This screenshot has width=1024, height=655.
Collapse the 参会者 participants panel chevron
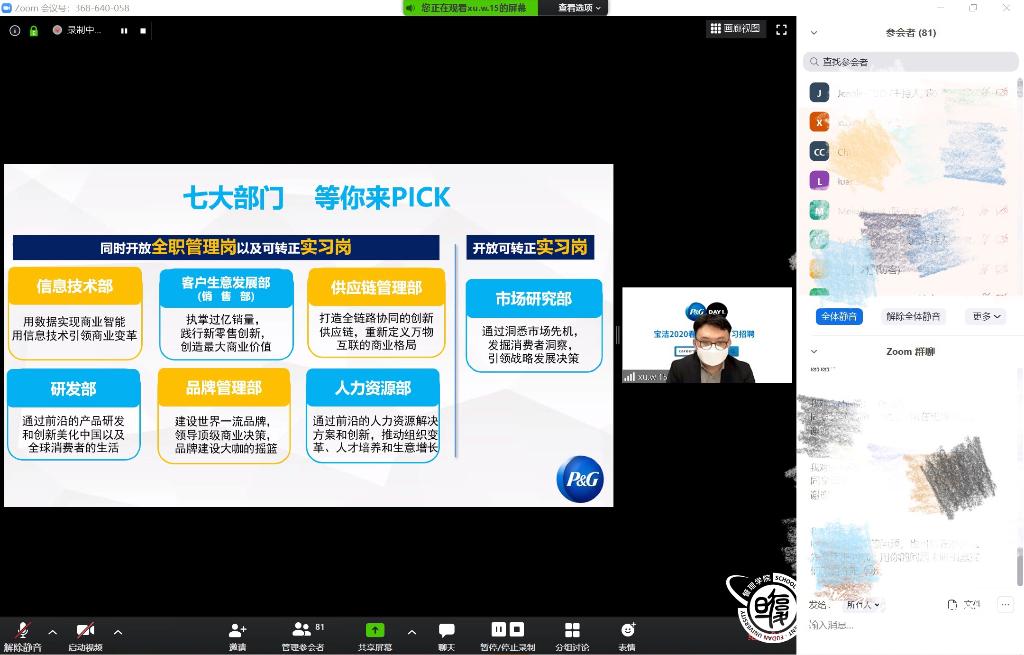814,33
